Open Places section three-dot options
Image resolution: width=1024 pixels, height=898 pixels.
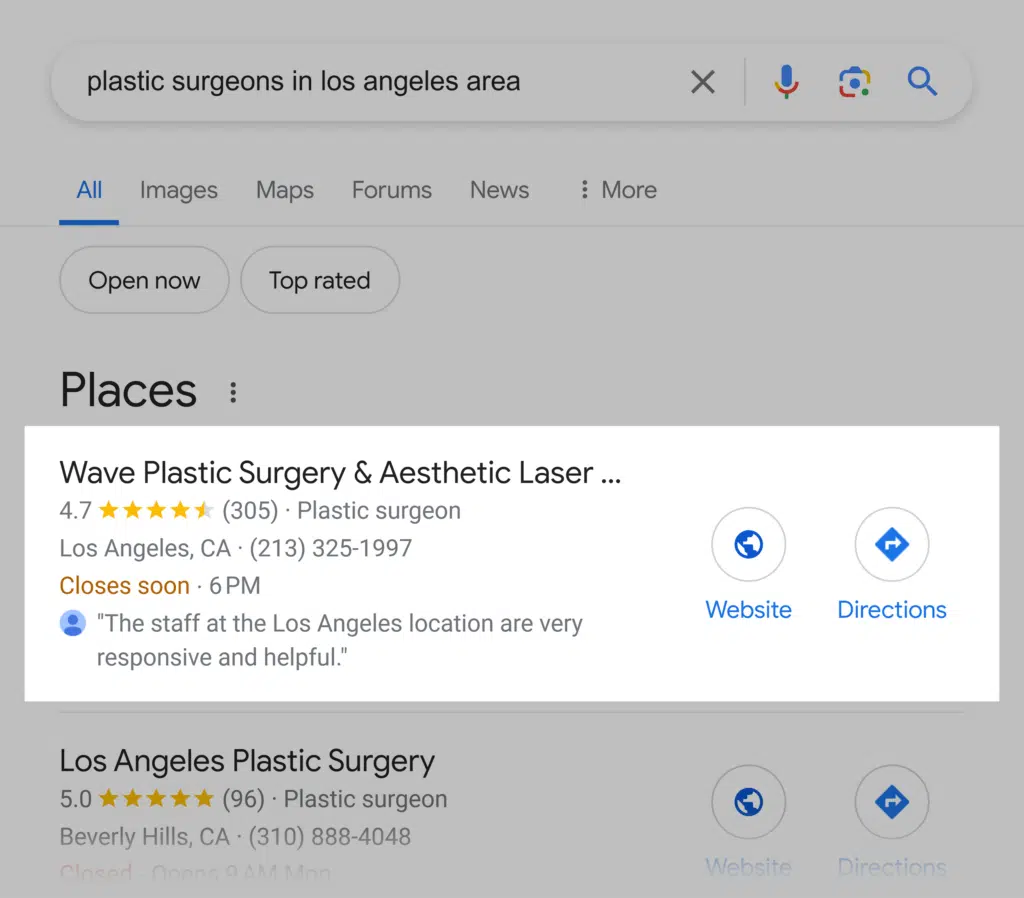coord(233,392)
